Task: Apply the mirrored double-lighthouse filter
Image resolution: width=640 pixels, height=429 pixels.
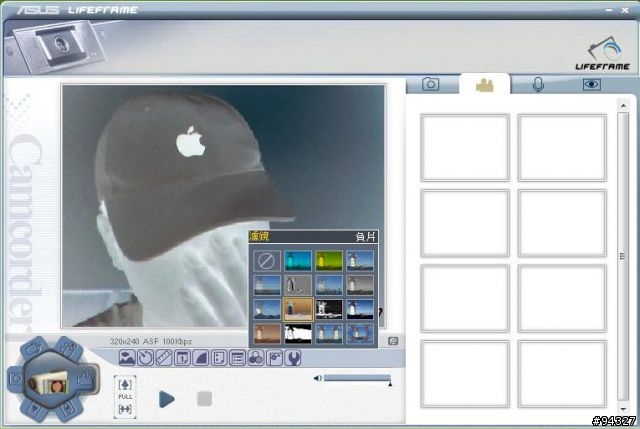Action: (329, 333)
